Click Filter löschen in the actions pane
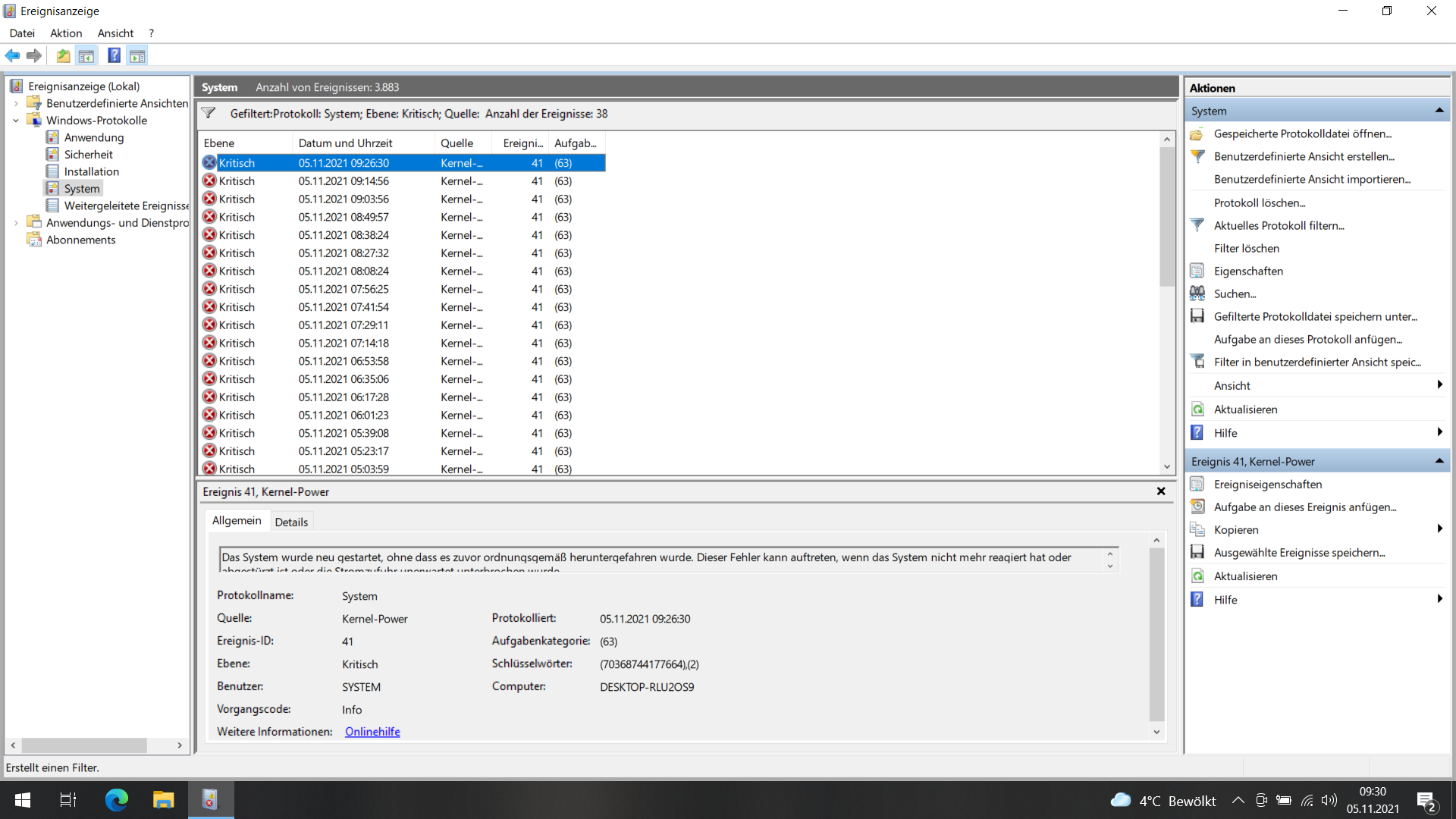 pos(1246,248)
